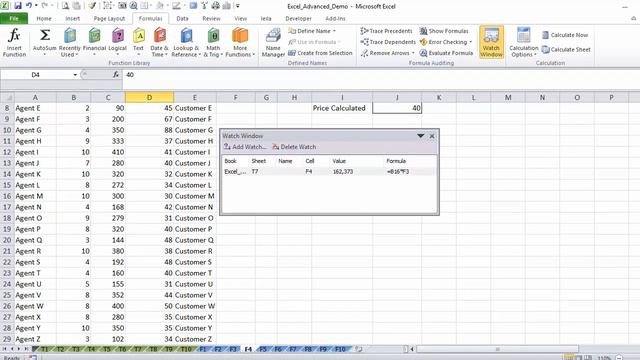The height and width of the screenshot is (360, 640).
Task: Click Evaluate Formula
Action: (x=446, y=53)
